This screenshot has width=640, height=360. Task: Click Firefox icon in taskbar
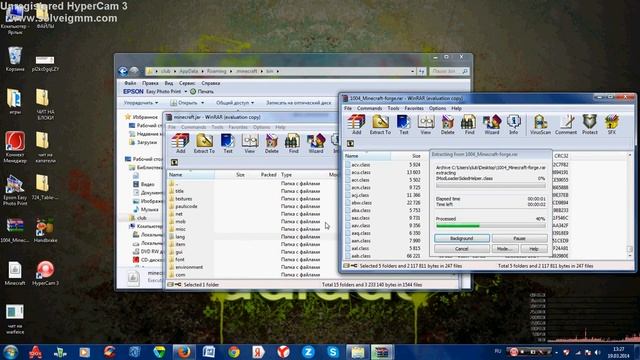tap(184, 352)
